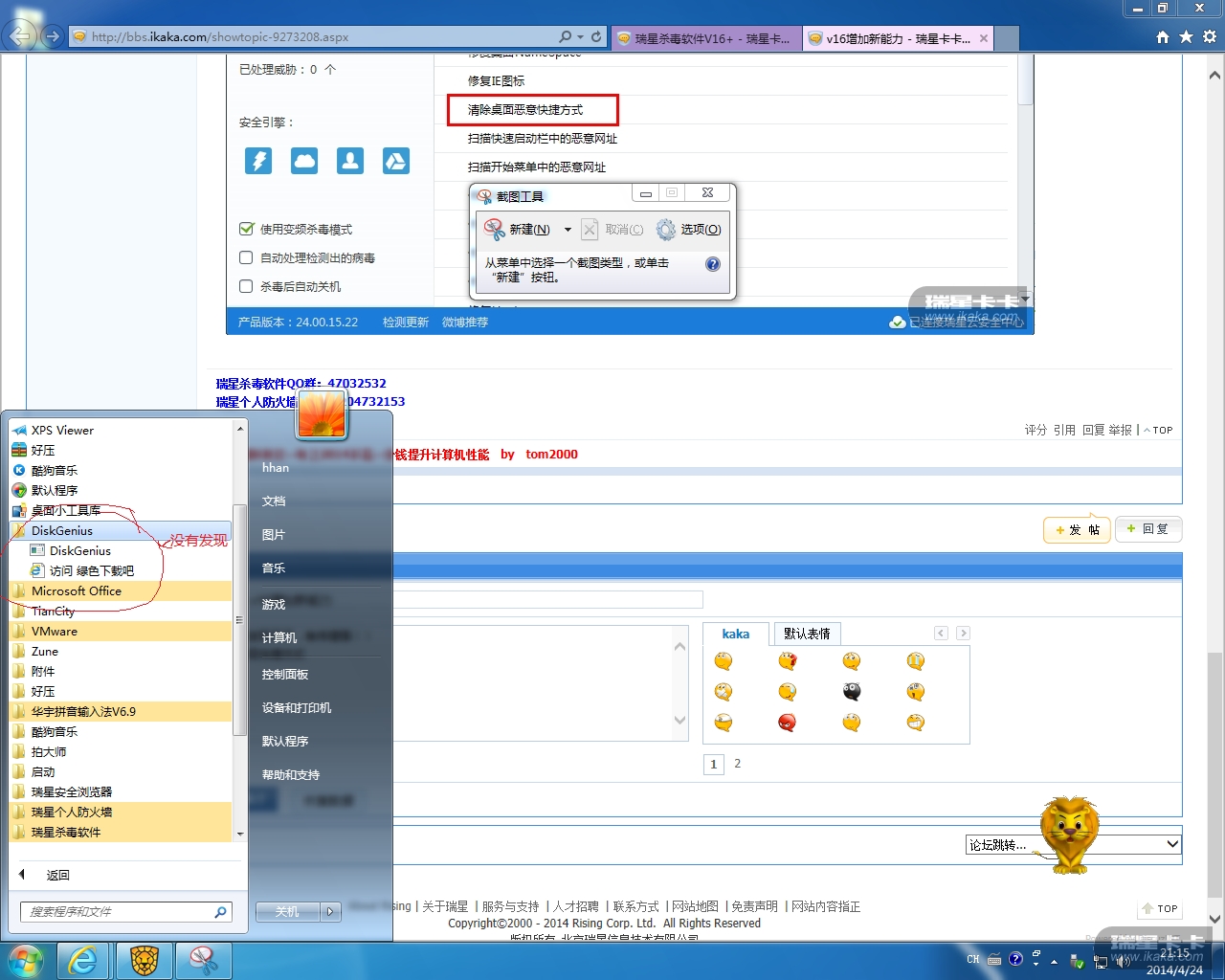Click the 引用 link on the post

click(1064, 430)
